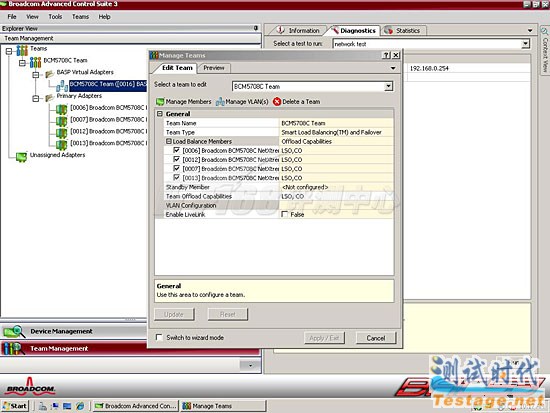
Task: Open the Select a team to edit dropdown
Action: 388,86
